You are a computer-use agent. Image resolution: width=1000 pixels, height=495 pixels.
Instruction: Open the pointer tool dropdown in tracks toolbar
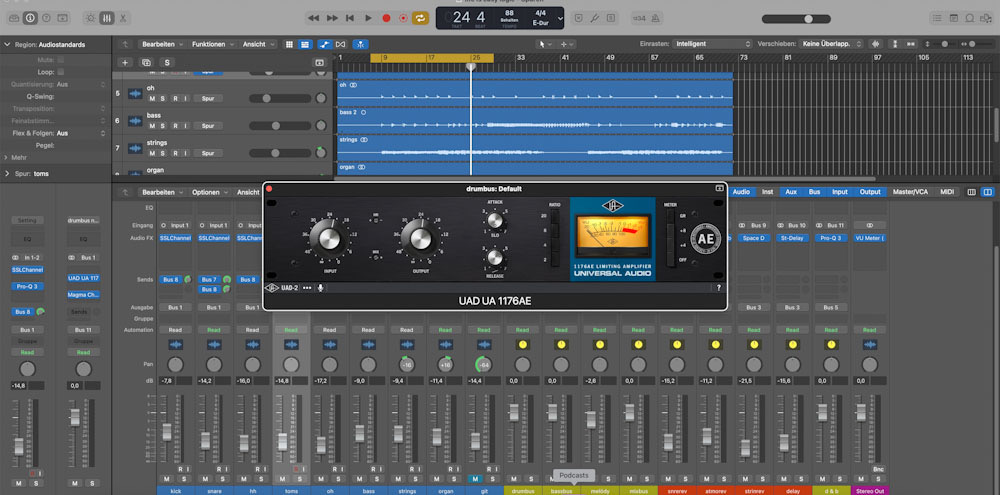tap(544, 44)
